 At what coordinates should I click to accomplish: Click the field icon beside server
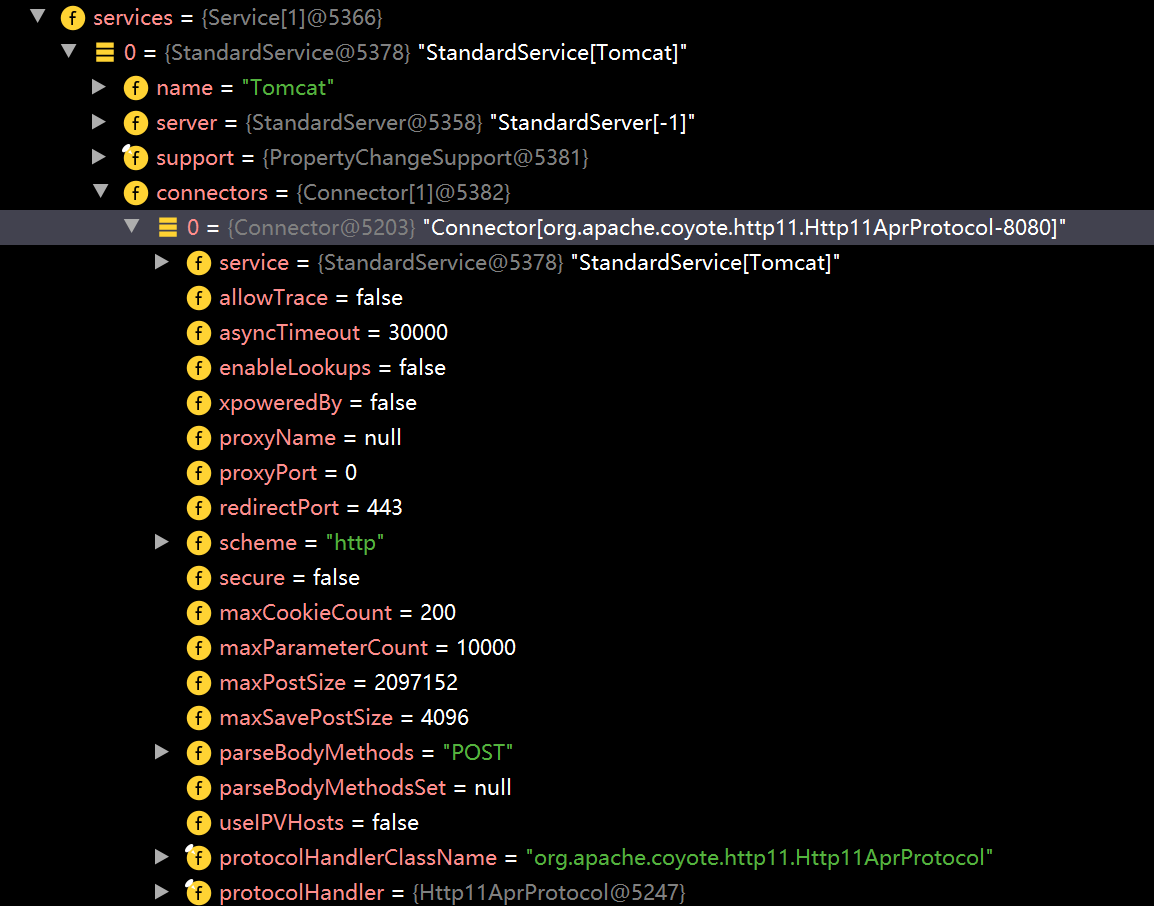point(135,122)
